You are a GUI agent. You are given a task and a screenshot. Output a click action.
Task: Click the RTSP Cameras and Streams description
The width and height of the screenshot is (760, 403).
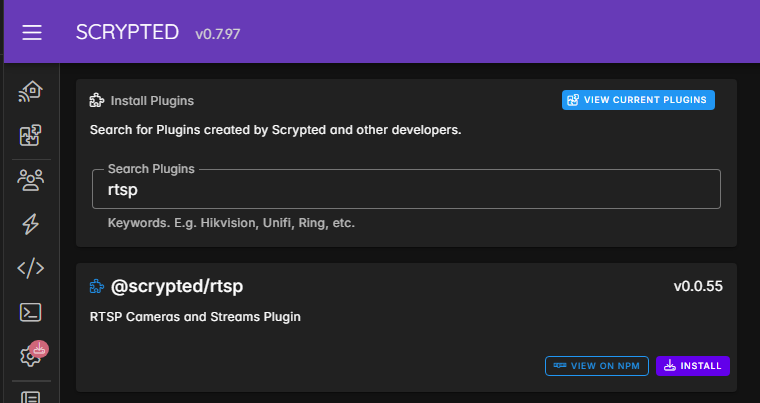pos(195,317)
